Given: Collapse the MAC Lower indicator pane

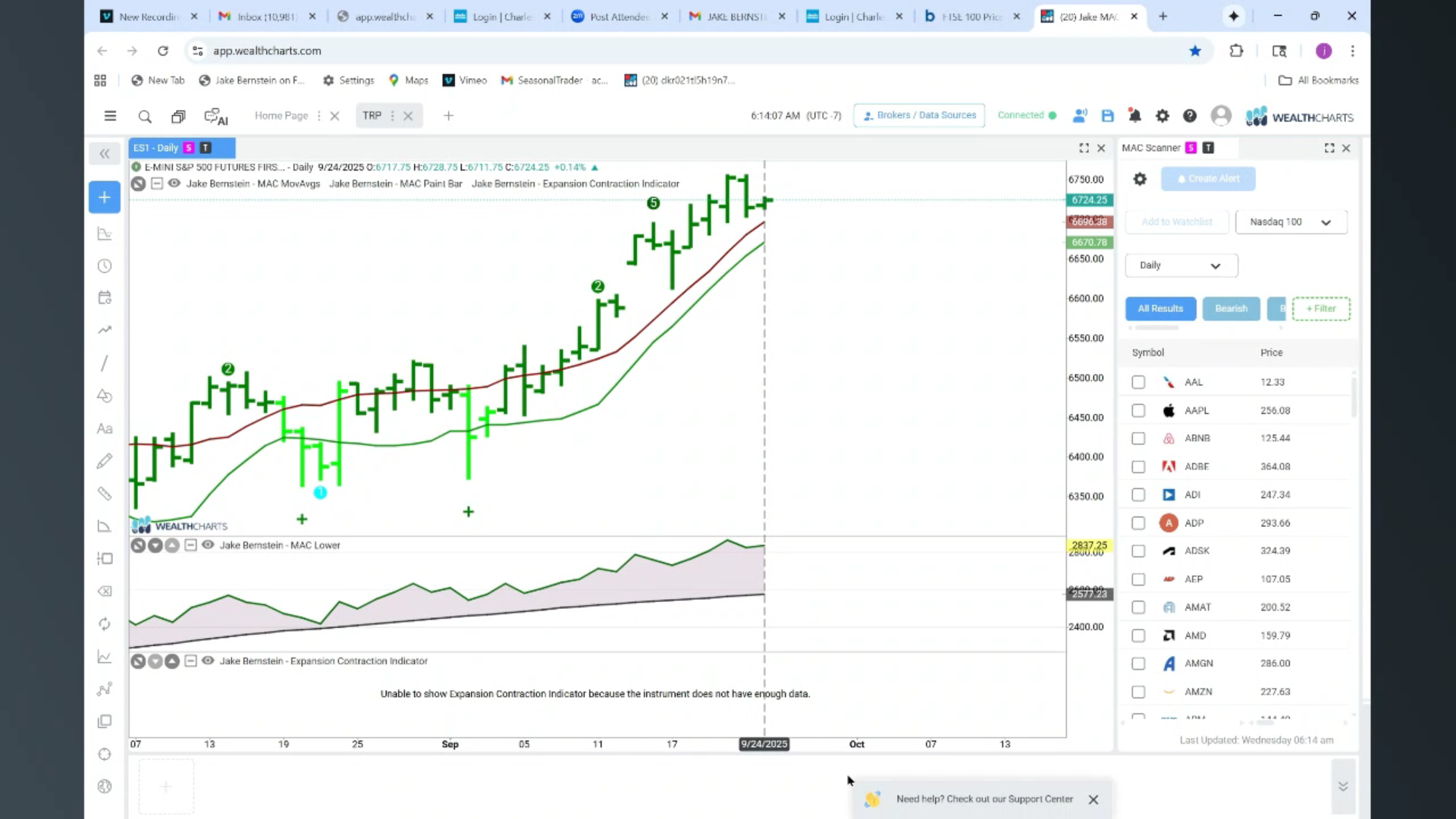Looking at the screenshot, I should [x=190, y=545].
